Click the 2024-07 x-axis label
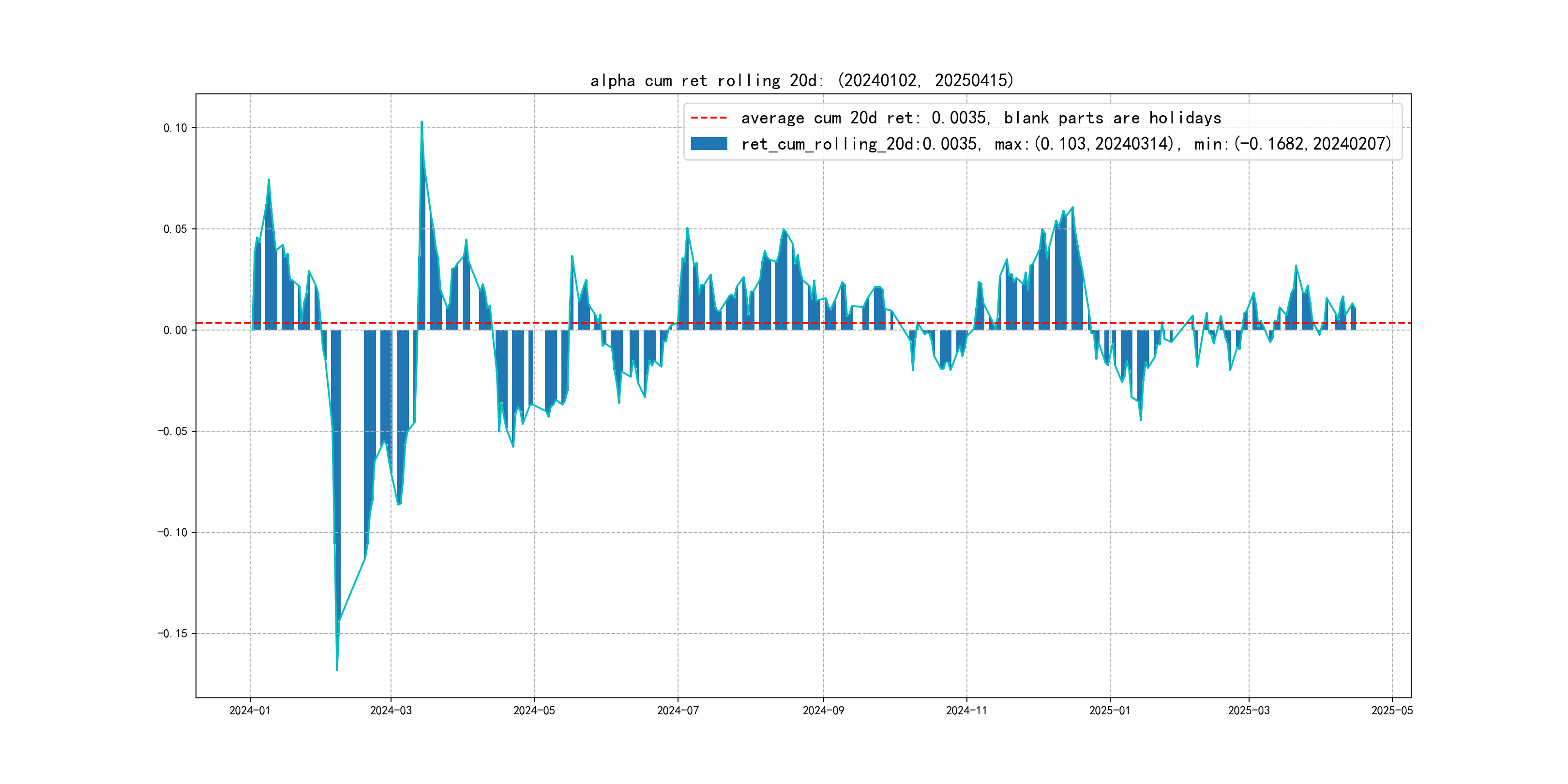Image resolution: width=1568 pixels, height=784 pixels. pos(678,710)
